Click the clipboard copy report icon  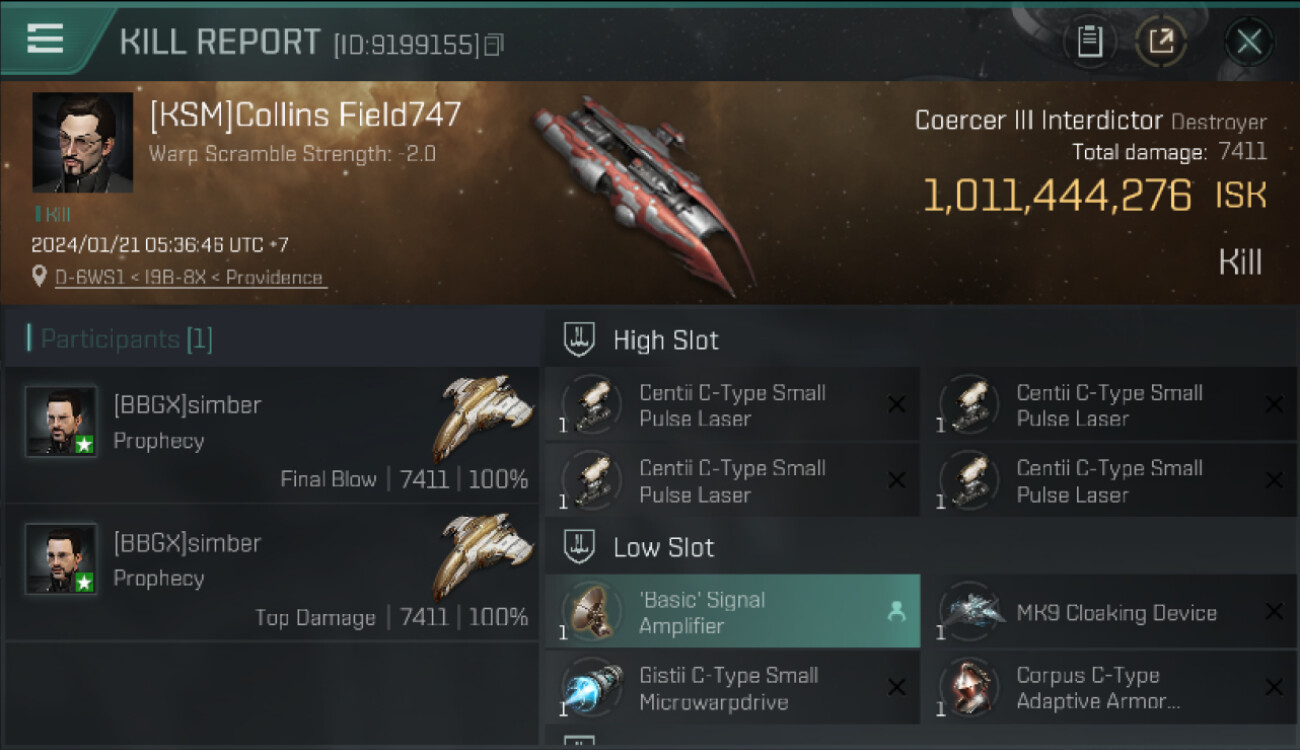point(1089,42)
